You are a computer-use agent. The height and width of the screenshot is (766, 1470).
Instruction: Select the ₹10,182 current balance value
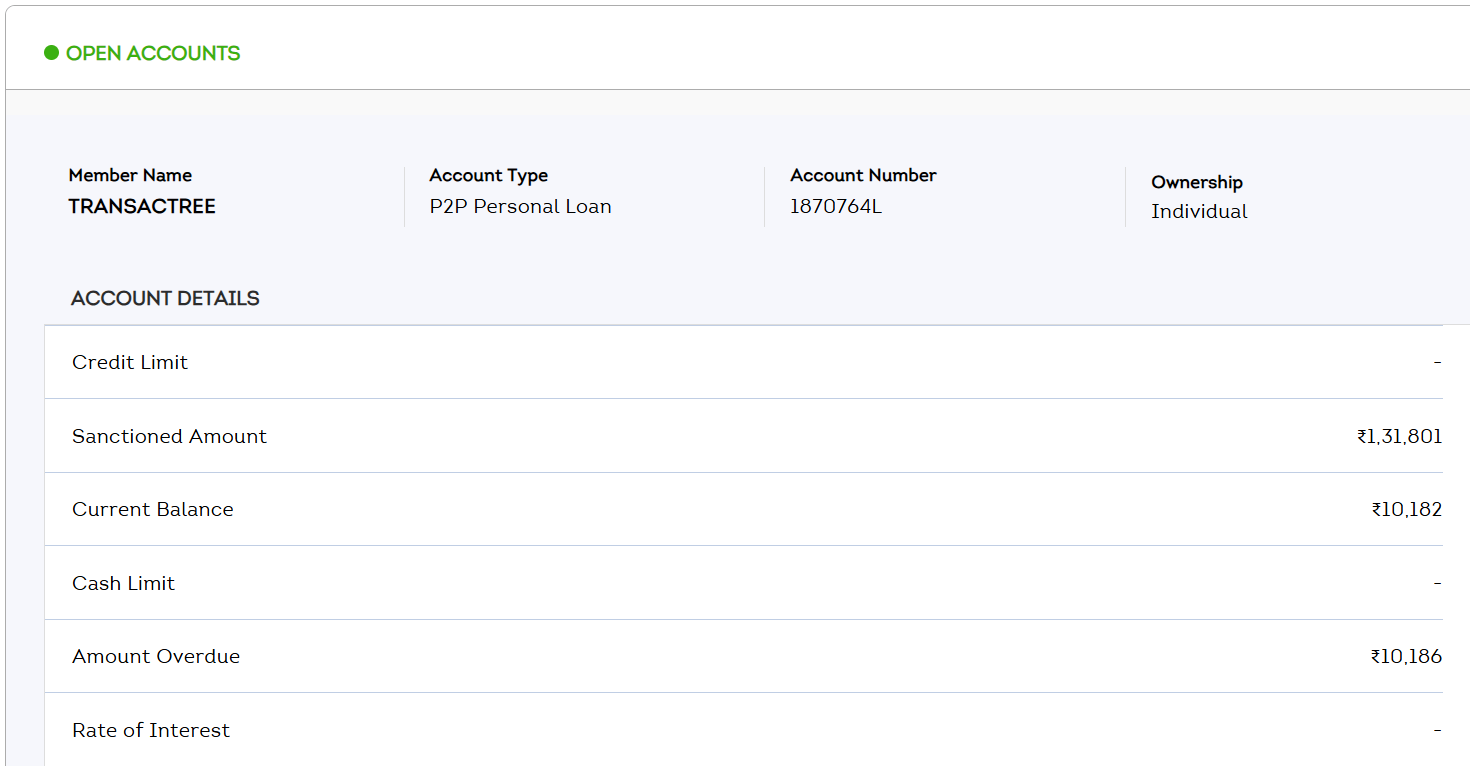[x=1406, y=509]
